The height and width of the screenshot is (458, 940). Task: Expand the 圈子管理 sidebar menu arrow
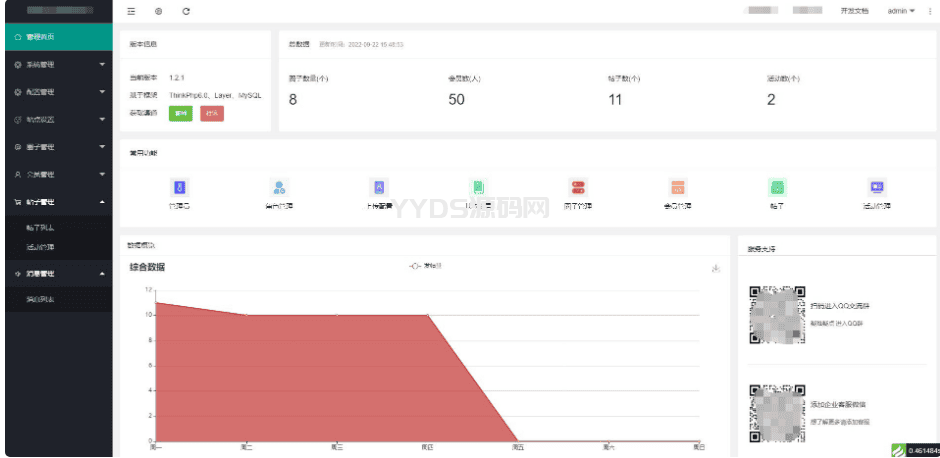coord(102,147)
